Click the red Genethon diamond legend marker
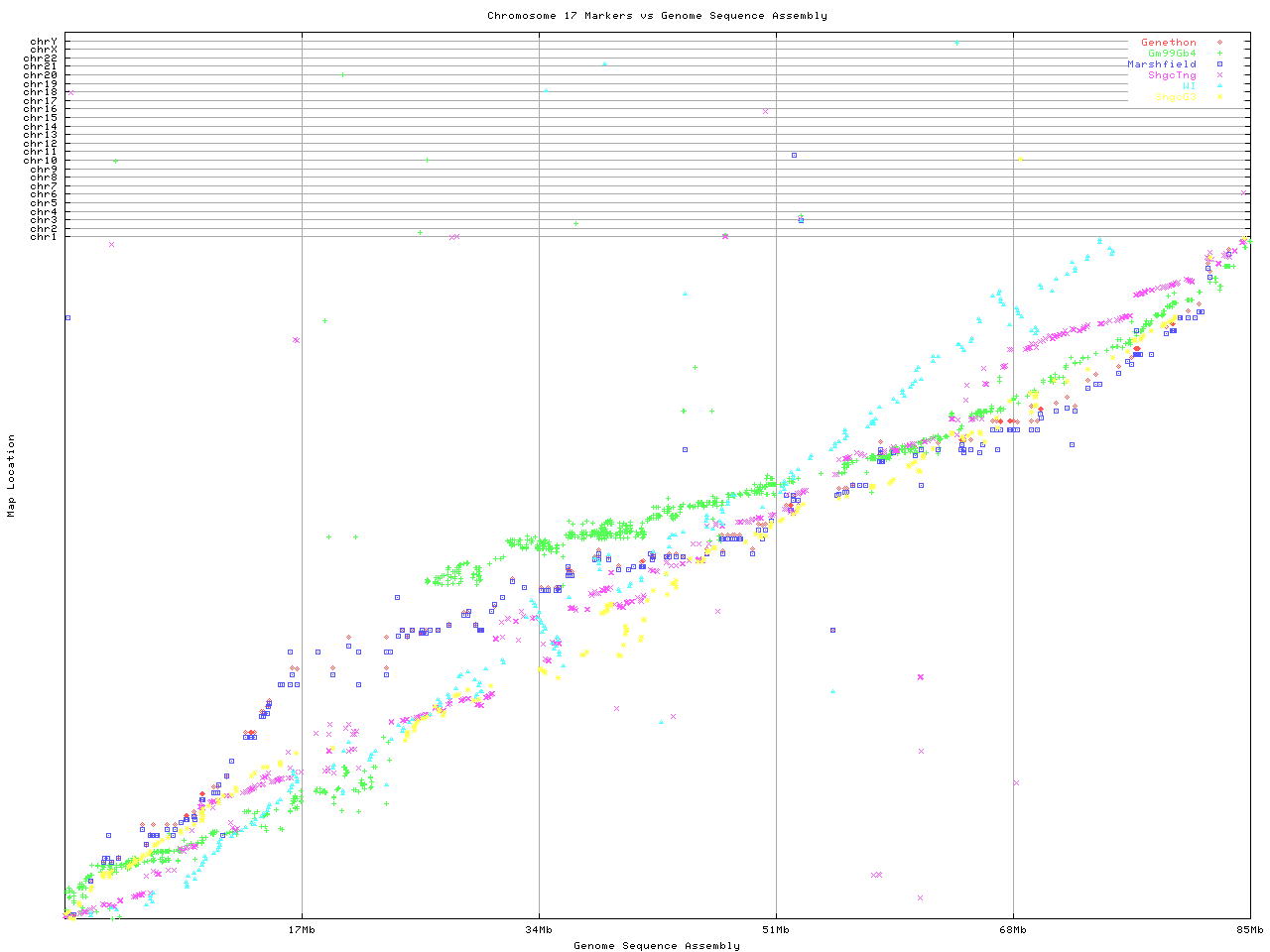 click(x=1219, y=43)
